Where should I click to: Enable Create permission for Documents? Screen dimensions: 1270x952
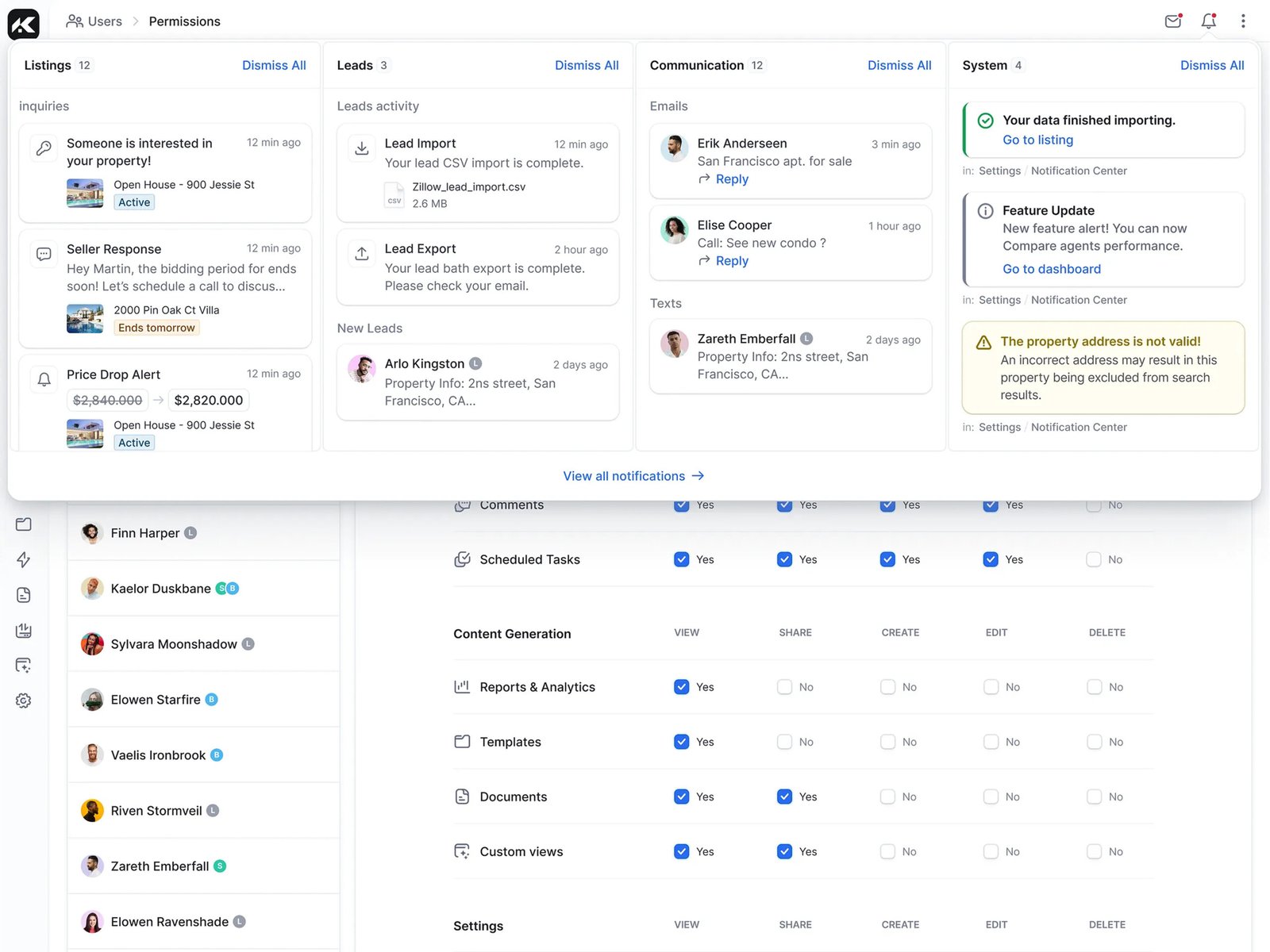pyautogui.click(x=887, y=797)
